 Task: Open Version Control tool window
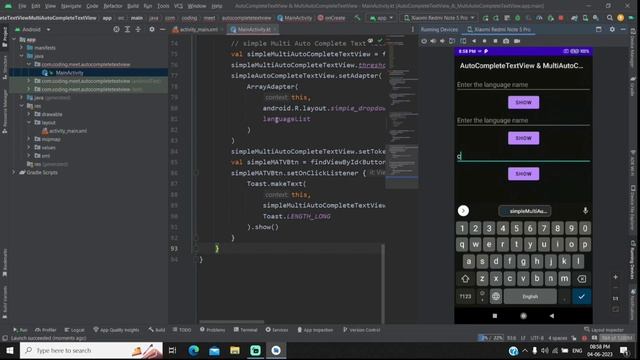(x=361, y=330)
